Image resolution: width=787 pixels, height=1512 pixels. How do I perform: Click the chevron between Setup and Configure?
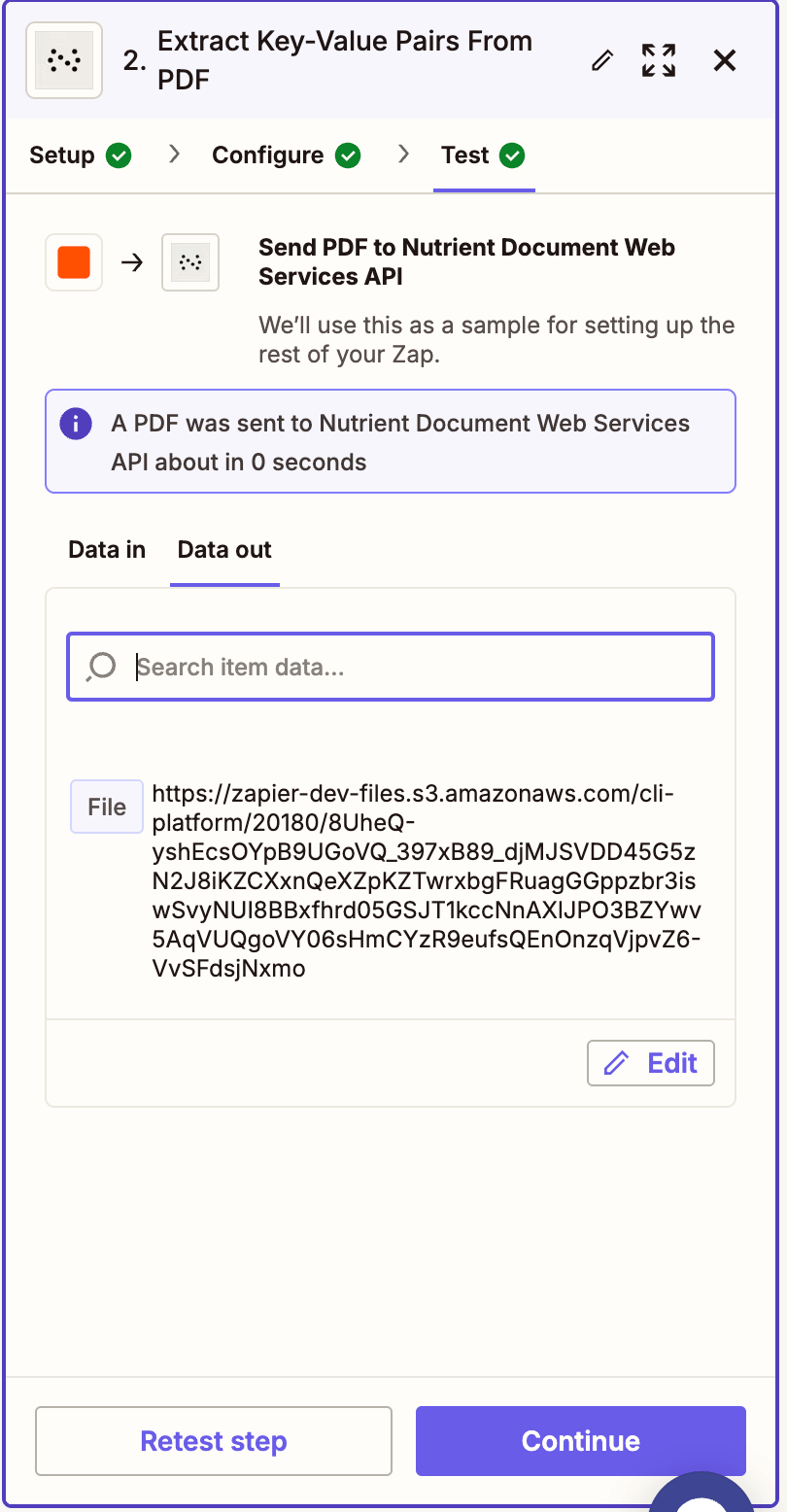coord(173,155)
